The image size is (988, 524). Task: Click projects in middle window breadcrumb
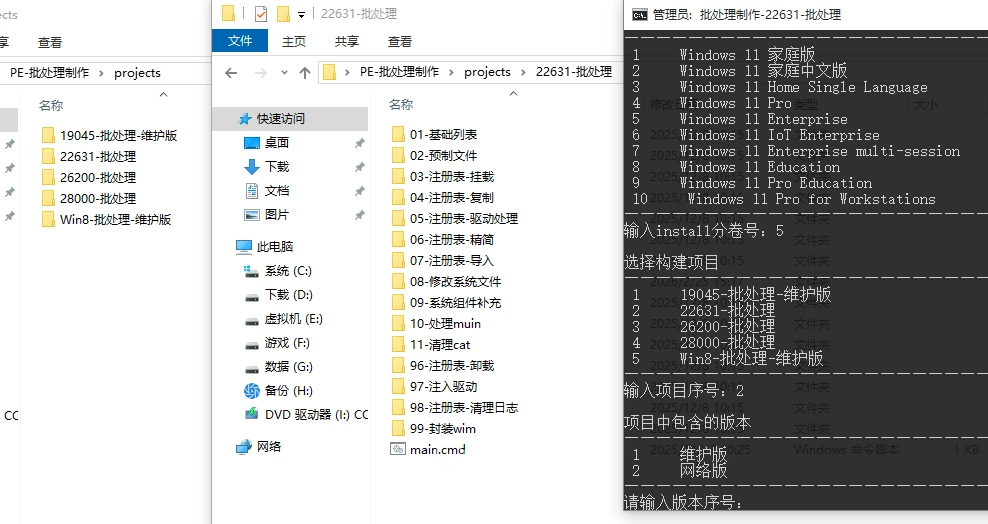coord(487,72)
